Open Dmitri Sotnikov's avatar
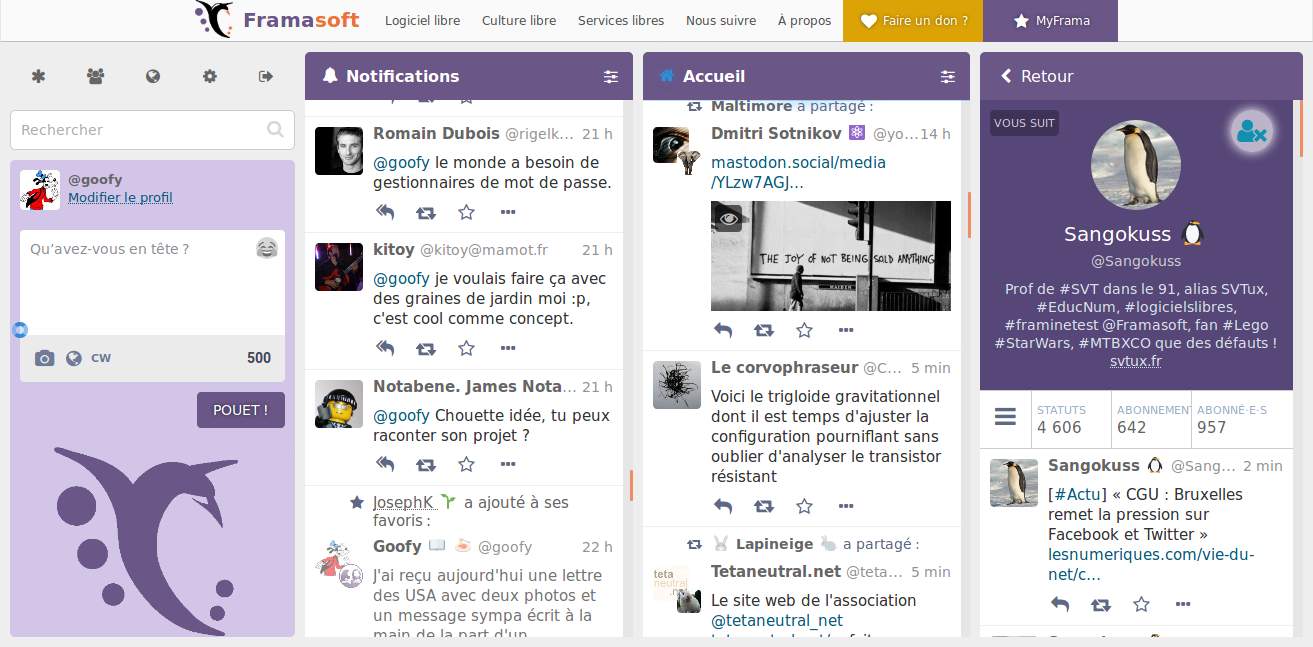1313x647 pixels. 677,151
